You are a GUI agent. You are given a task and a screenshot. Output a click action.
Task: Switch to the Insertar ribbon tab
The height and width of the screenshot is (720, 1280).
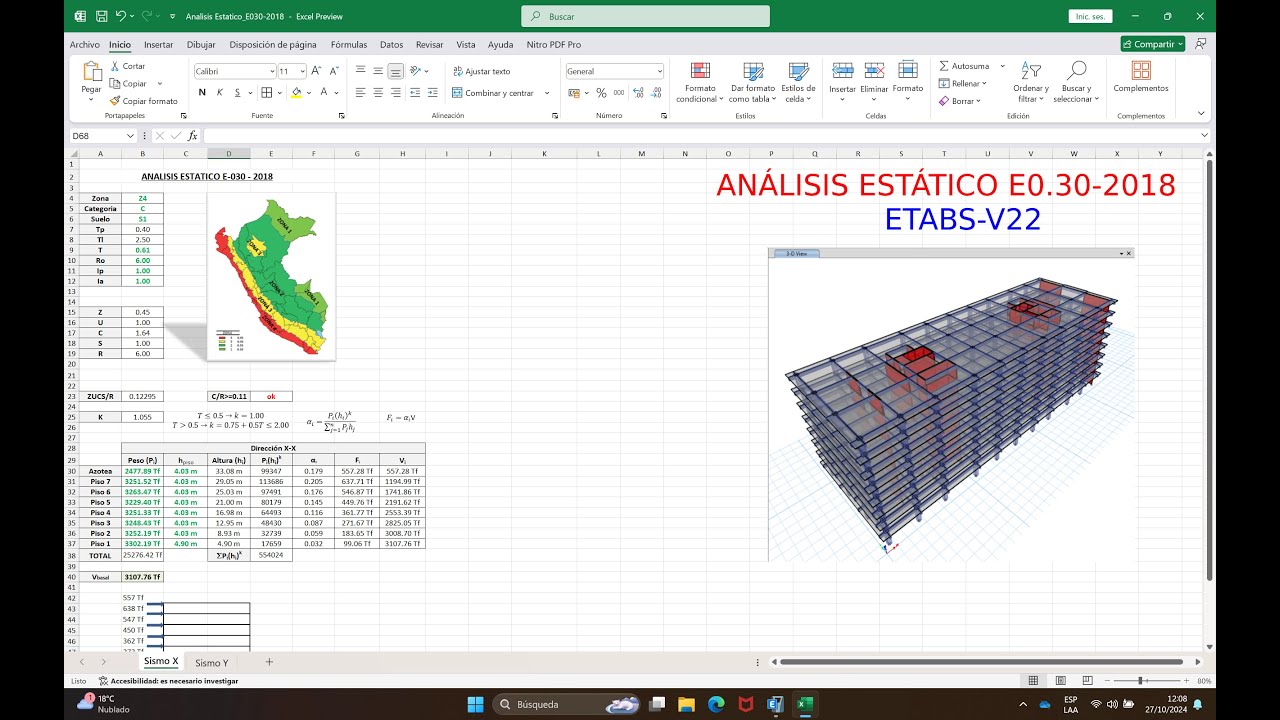click(158, 44)
